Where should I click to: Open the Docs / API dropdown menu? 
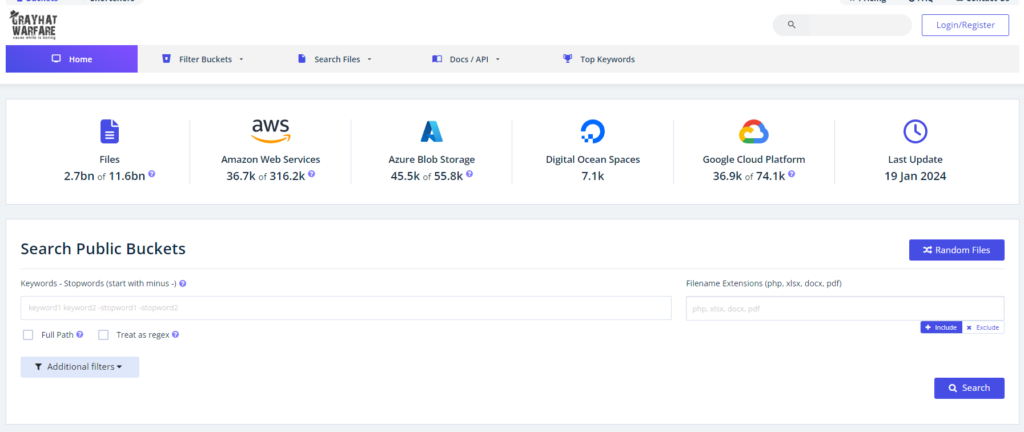click(466, 59)
